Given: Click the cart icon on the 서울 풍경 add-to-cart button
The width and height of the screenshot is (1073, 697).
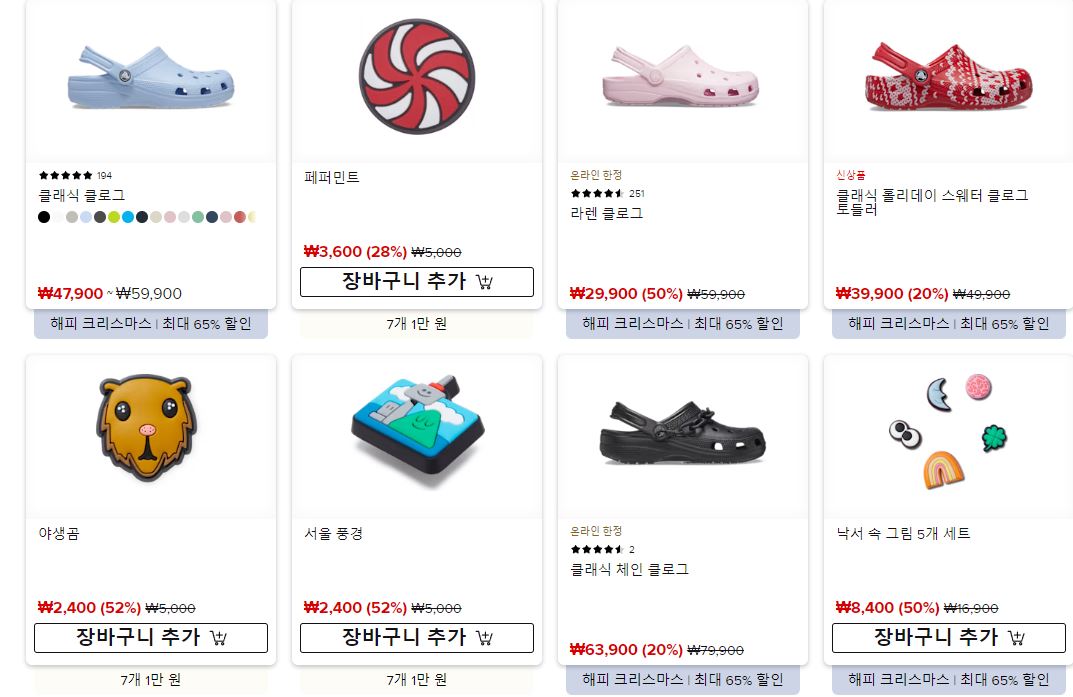Looking at the screenshot, I should 484,637.
